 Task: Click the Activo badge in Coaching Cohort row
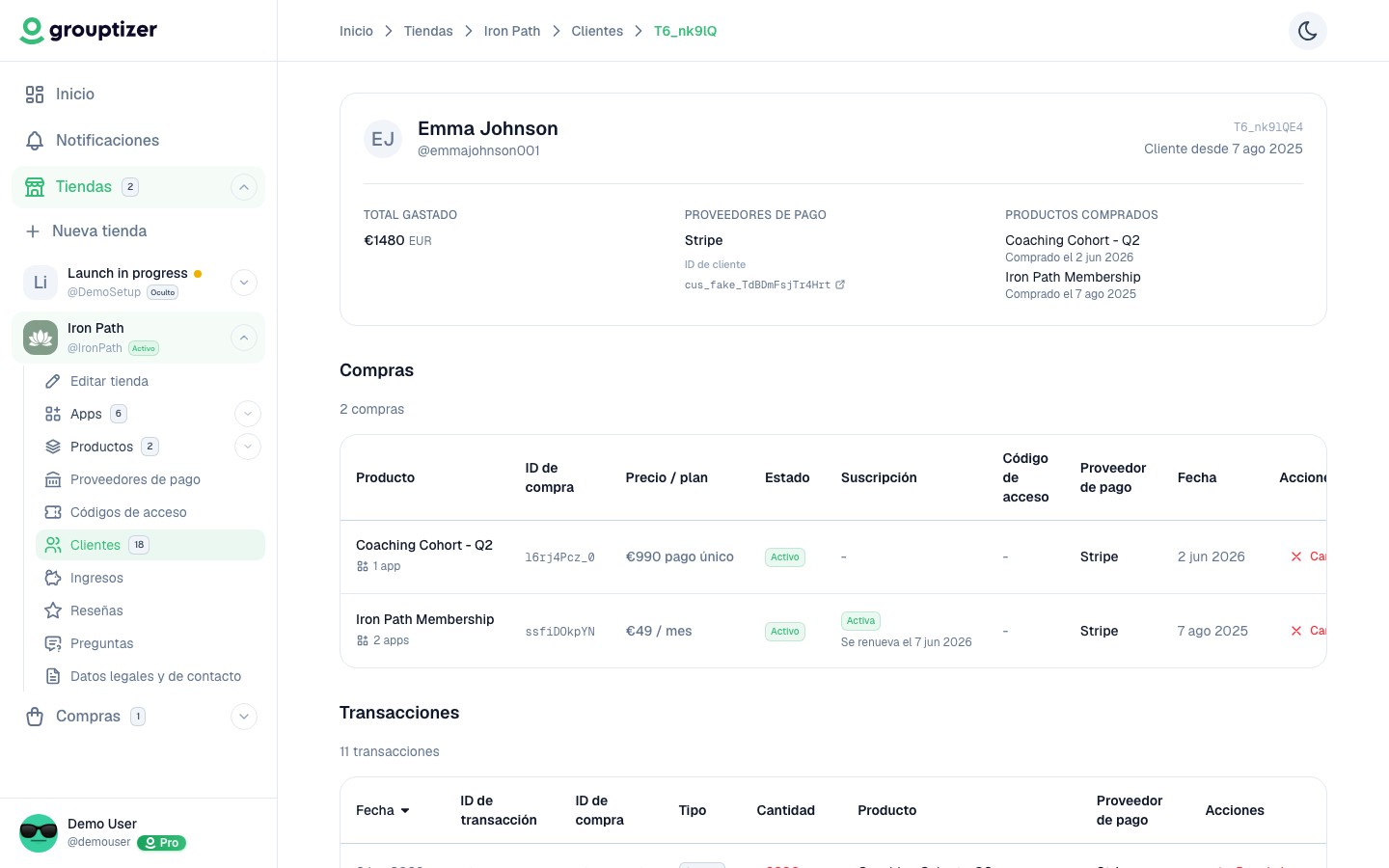point(785,556)
